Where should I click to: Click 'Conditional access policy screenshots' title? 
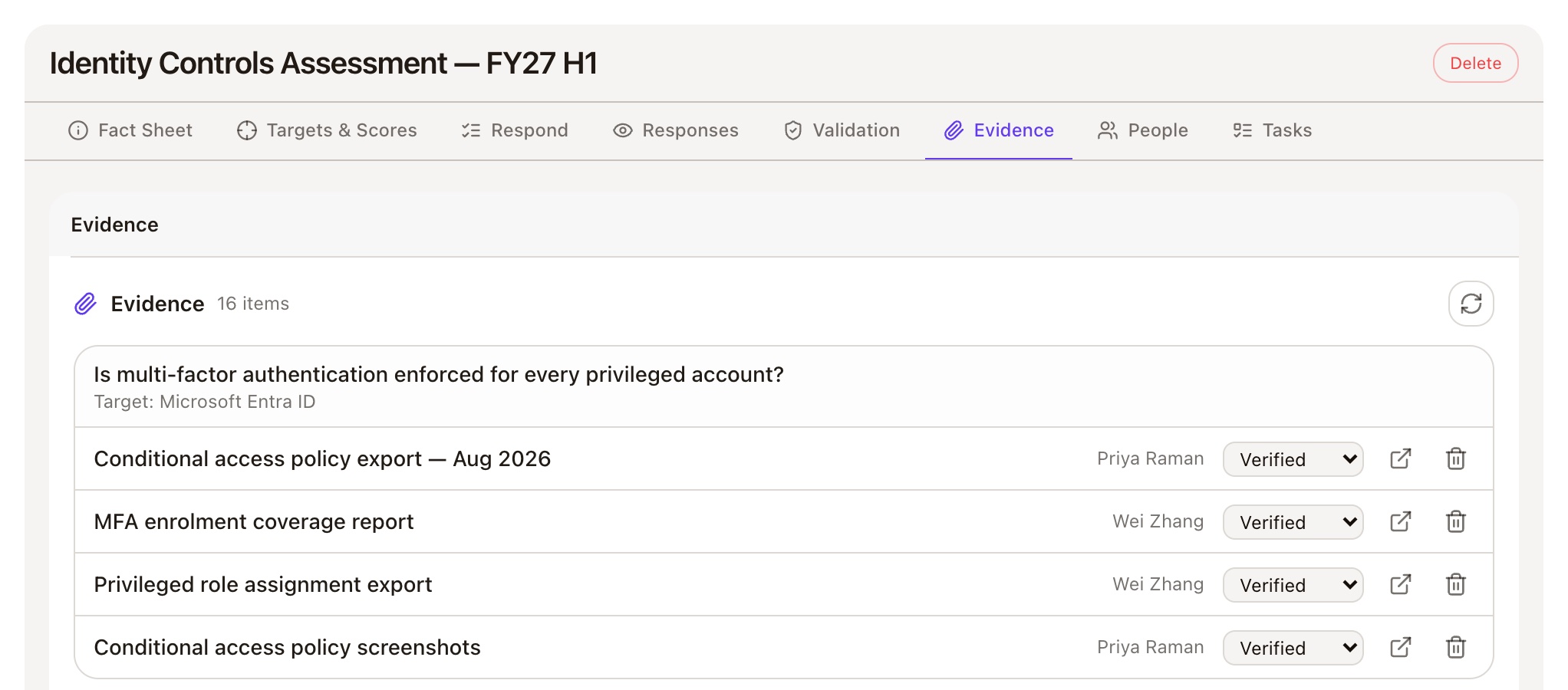(x=287, y=647)
